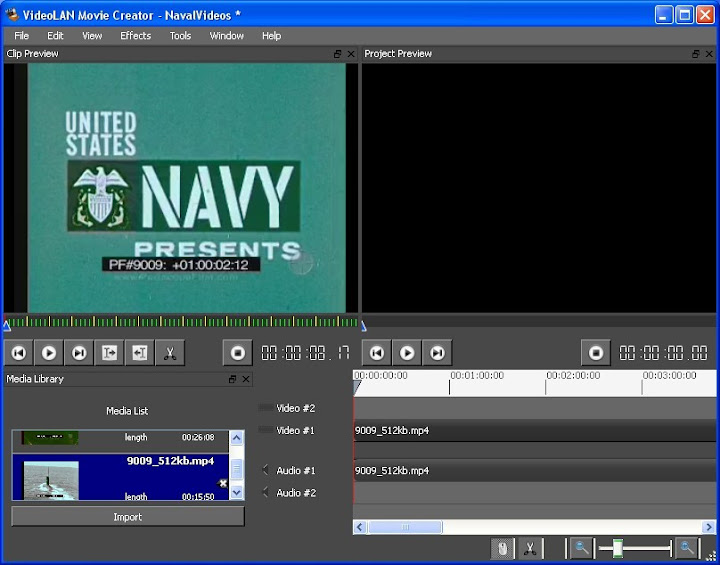This screenshot has height=565, width=720.
Task: Toggle visibility of Video #2 track
Action: pyautogui.click(x=265, y=408)
